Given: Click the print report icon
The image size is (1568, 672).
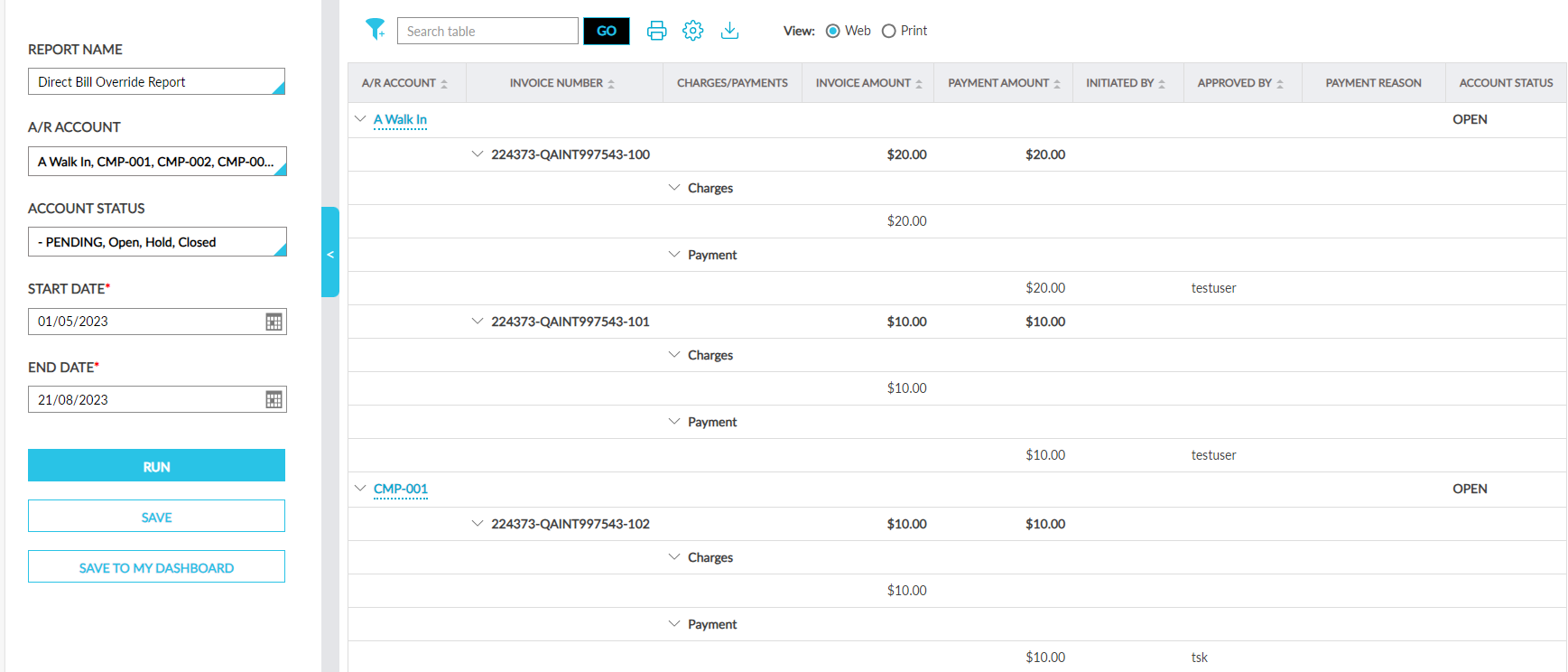Looking at the screenshot, I should [656, 31].
